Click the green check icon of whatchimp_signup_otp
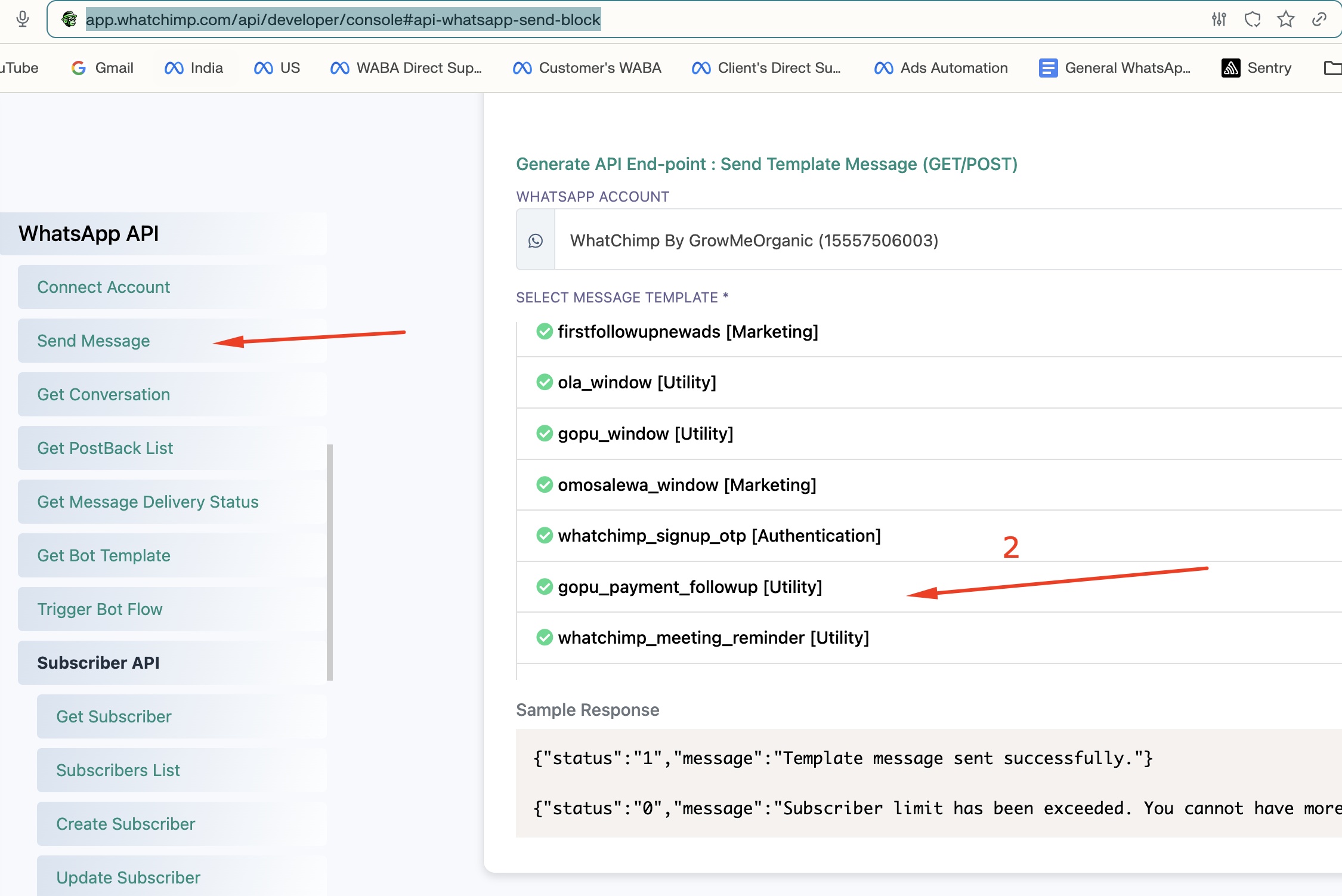Image resolution: width=1342 pixels, height=896 pixels. coord(545,535)
